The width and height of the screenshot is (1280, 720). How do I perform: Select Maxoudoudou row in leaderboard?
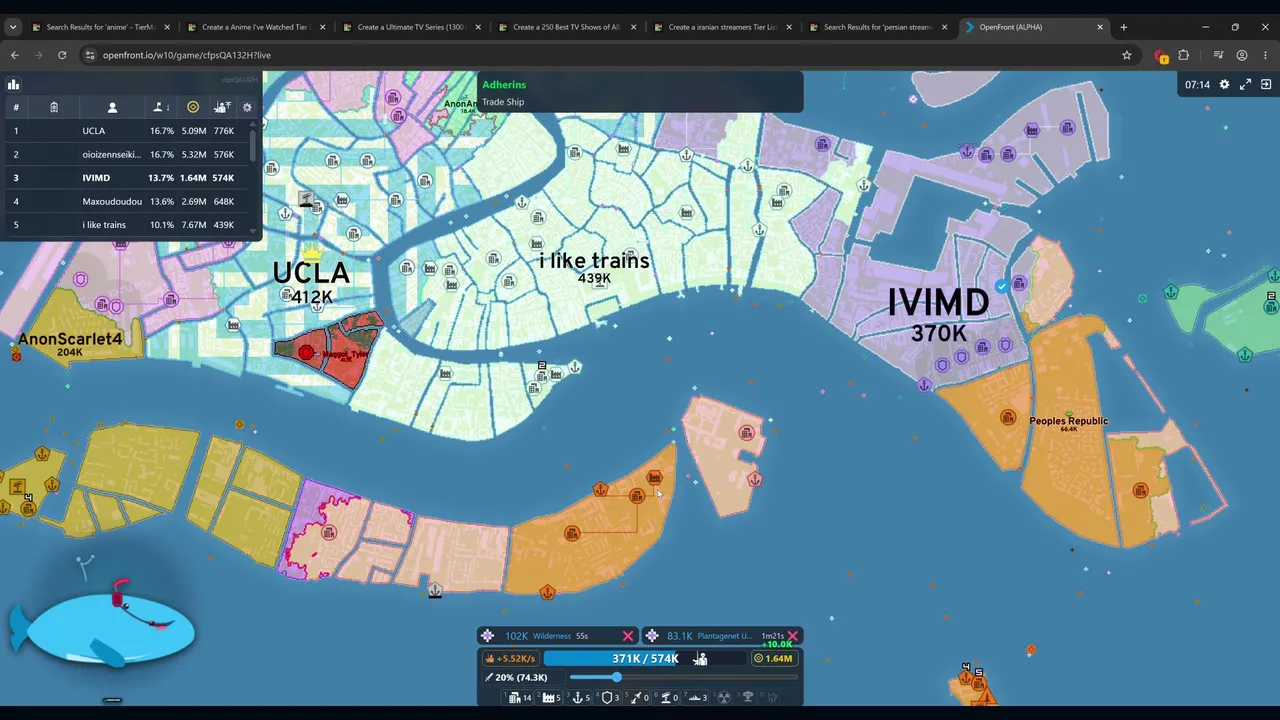[125, 201]
